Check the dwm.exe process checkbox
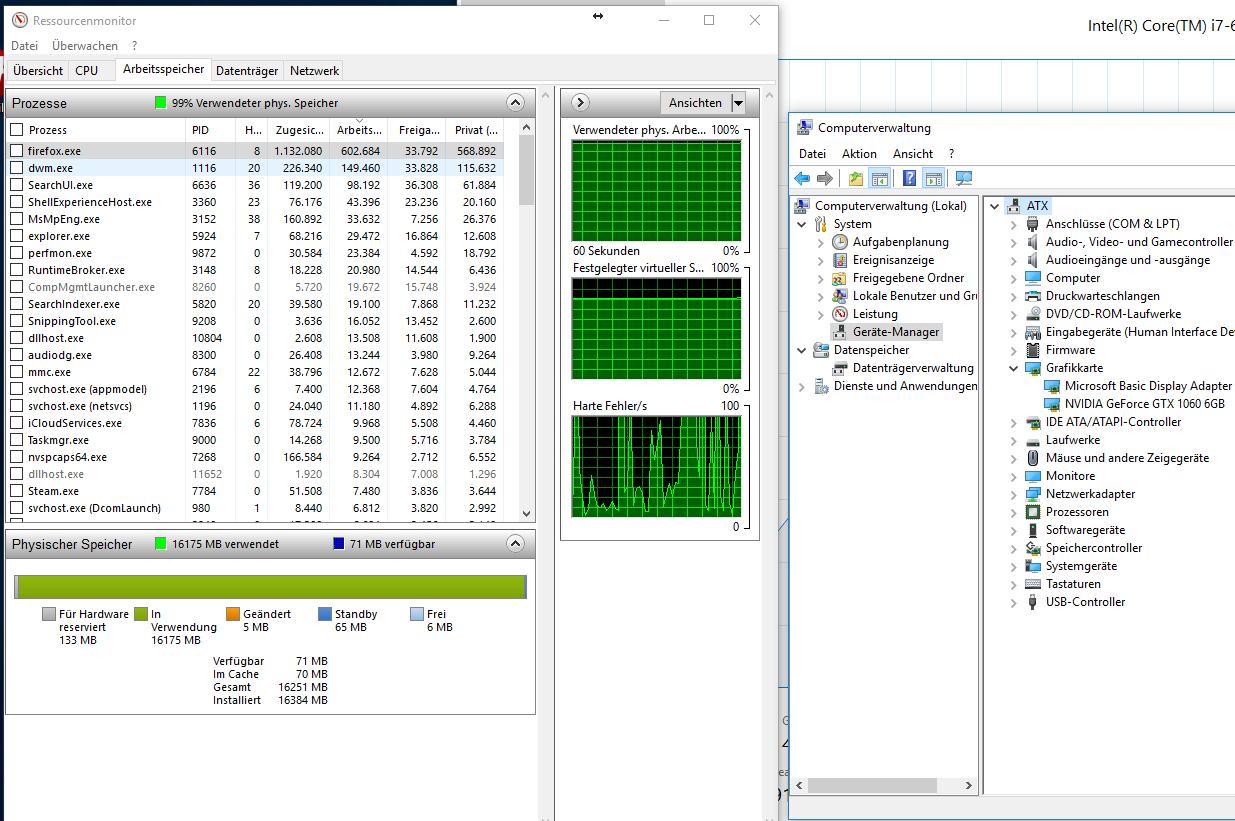The height and width of the screenshot is (821, 1235). pos(16,168)
